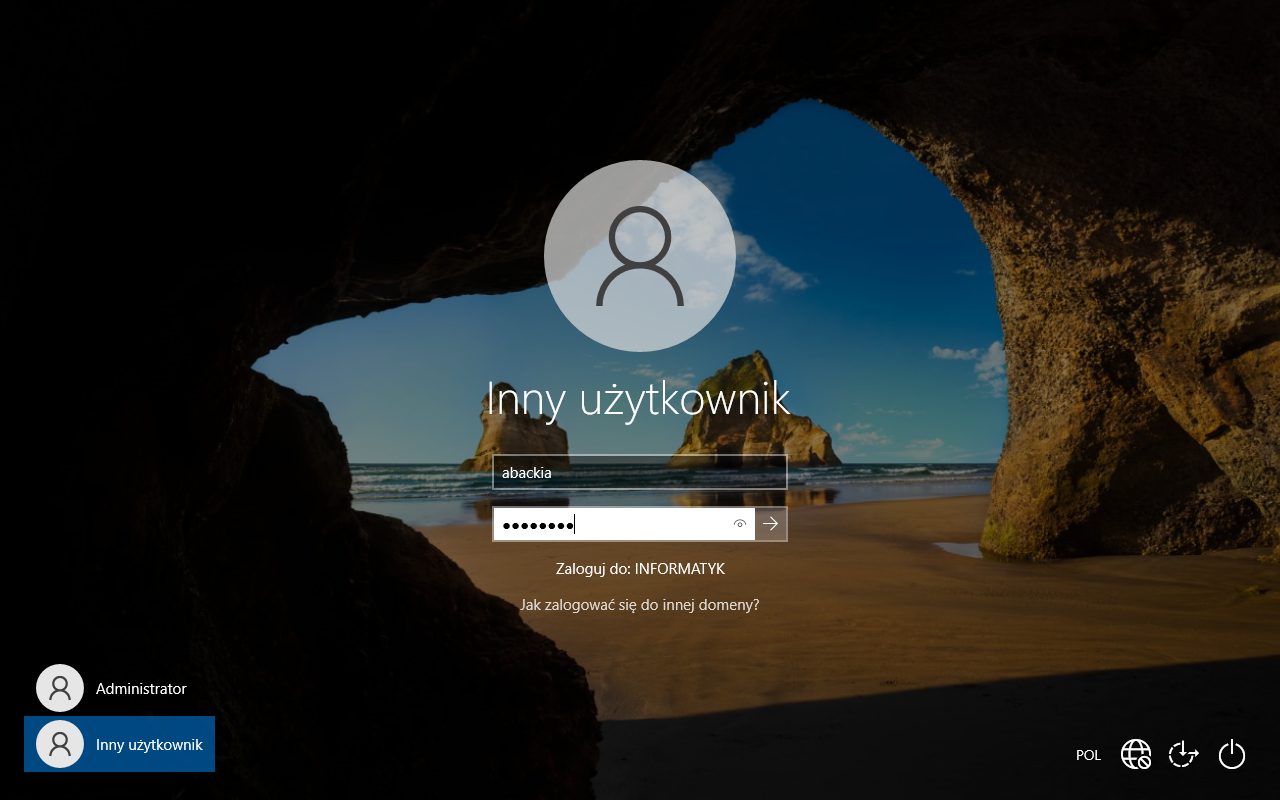Reveal password using the eye icon
The height and width of the screenshot is (800, 1280).
[x=740, y=524]
